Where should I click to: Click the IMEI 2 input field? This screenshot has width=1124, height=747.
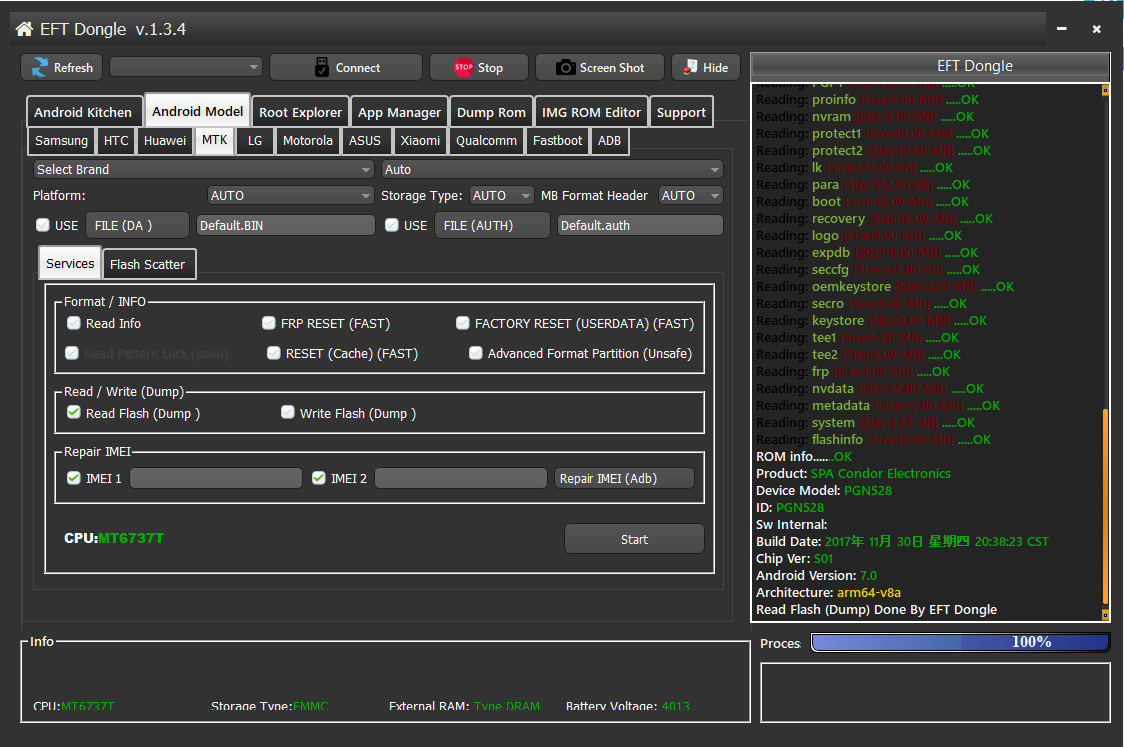(461, 478)
